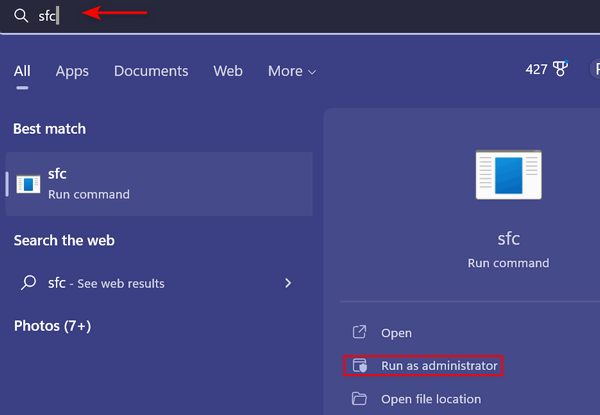Select the sfc Run command best match

coord(159,184)
